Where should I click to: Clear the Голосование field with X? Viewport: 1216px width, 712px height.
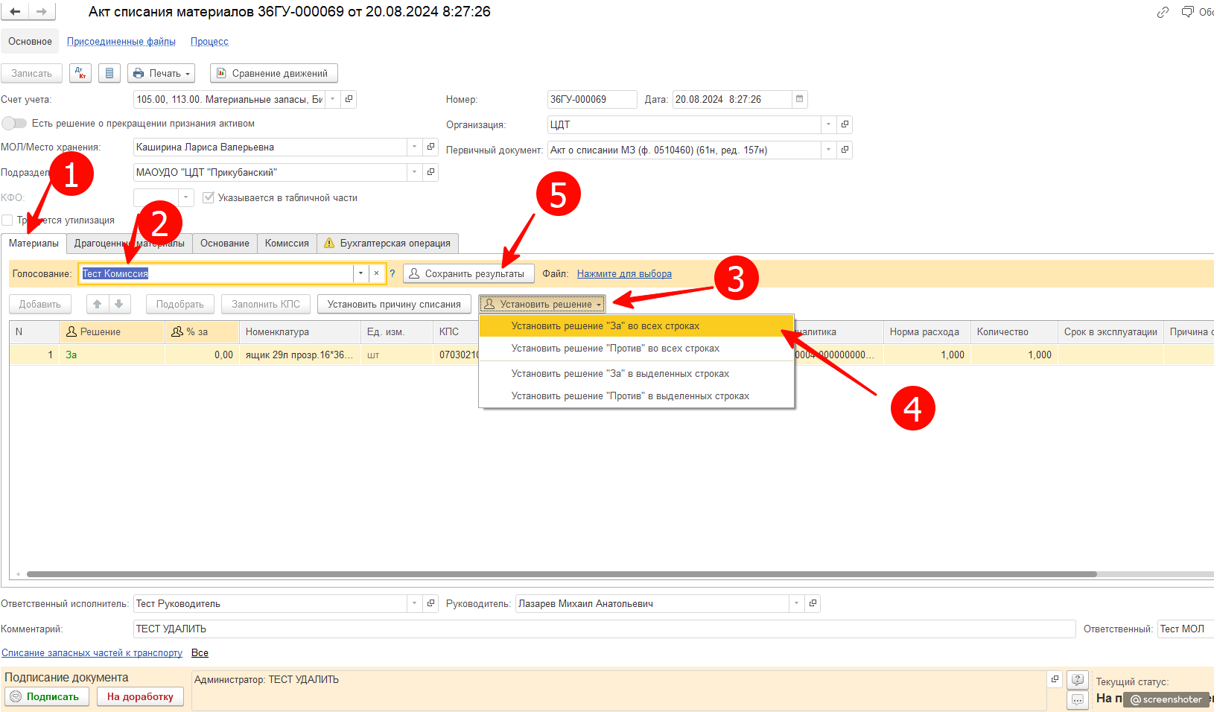(x=376, y=273)
